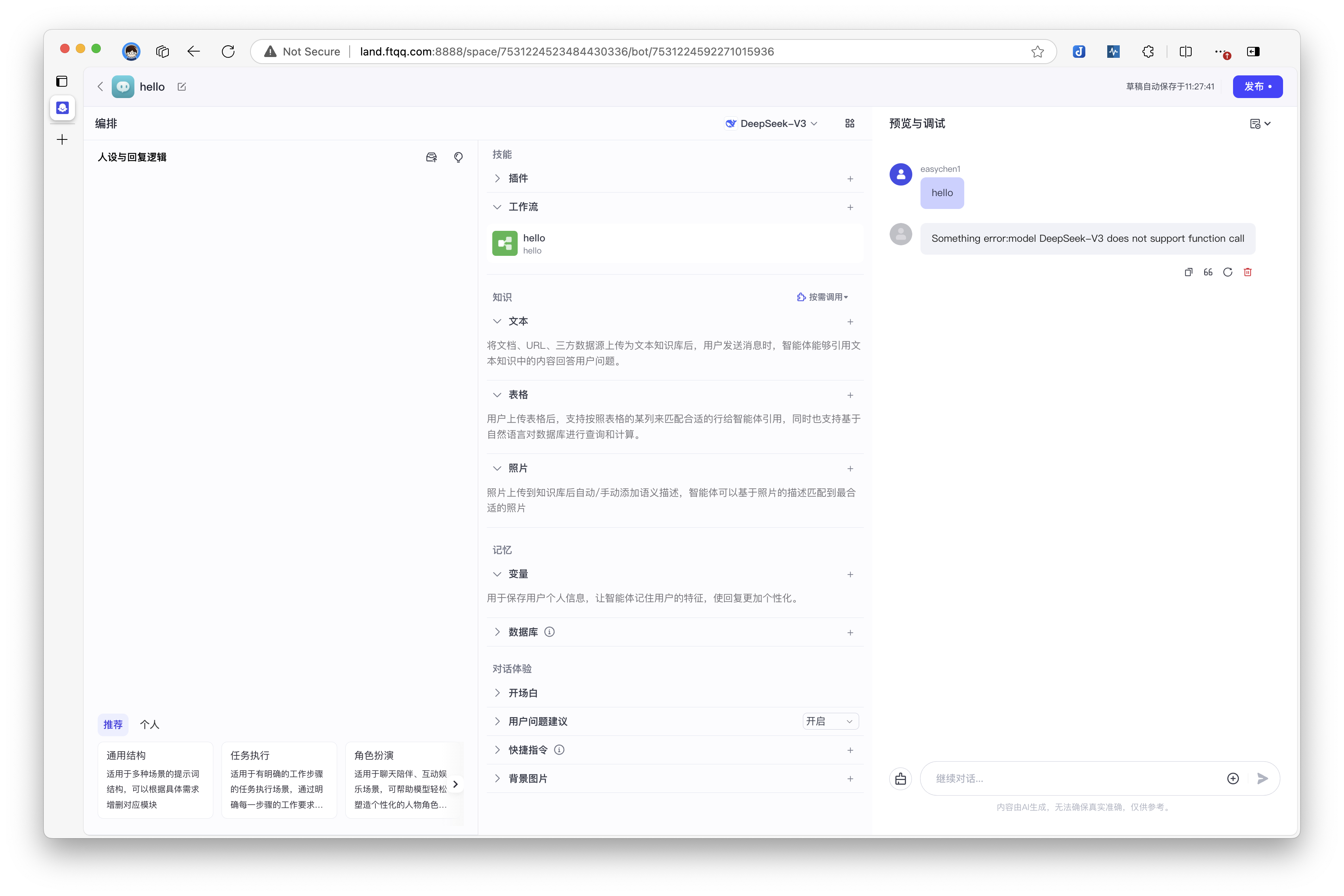The image size is (1344, 896).
Task: Select the bot workspace icon in sidebar
Action: pyautogui.click(x=62, y=107)
